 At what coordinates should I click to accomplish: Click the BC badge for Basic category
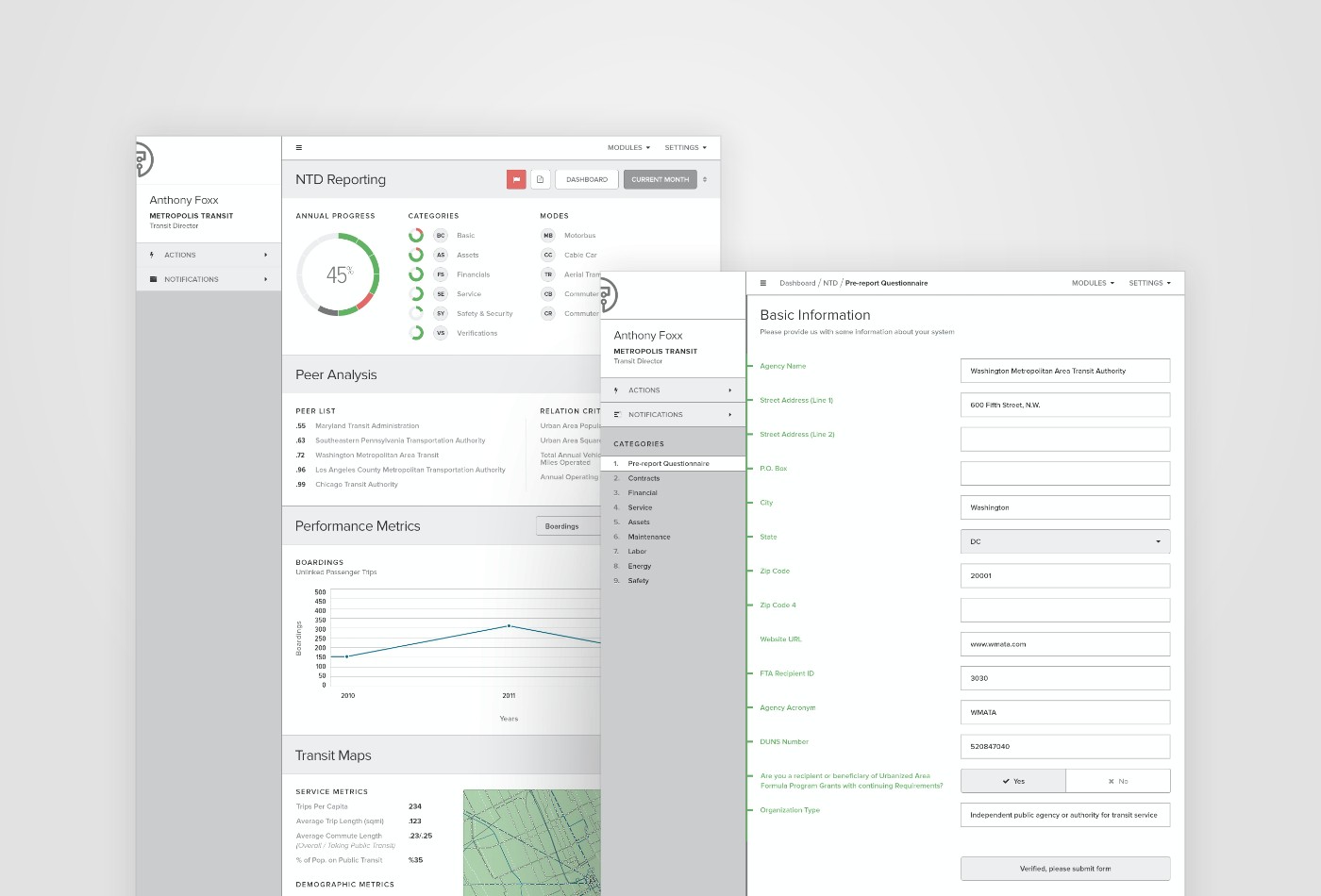point(441,236)
